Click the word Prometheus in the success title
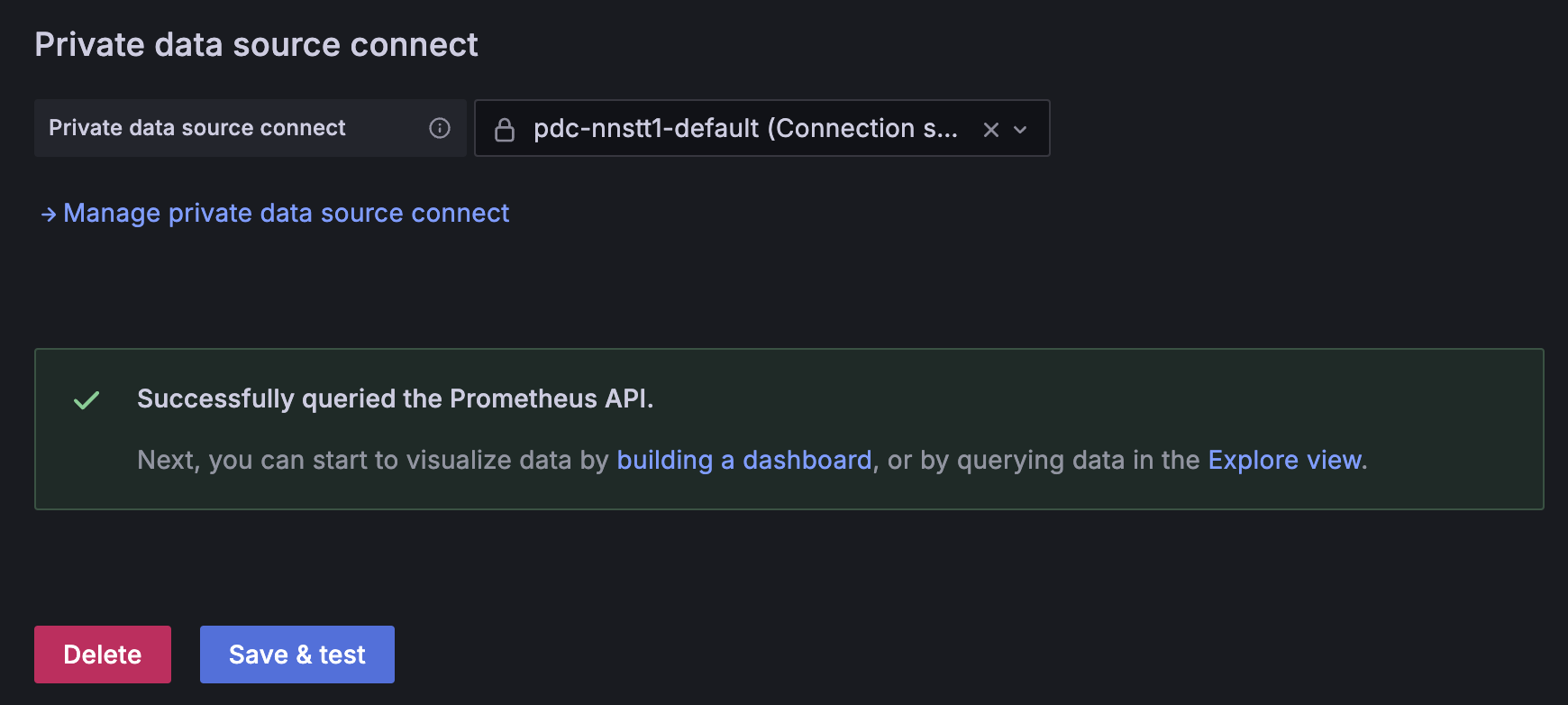The height and width of the screenshot is (705, 1568). click(x=524, y=398)
